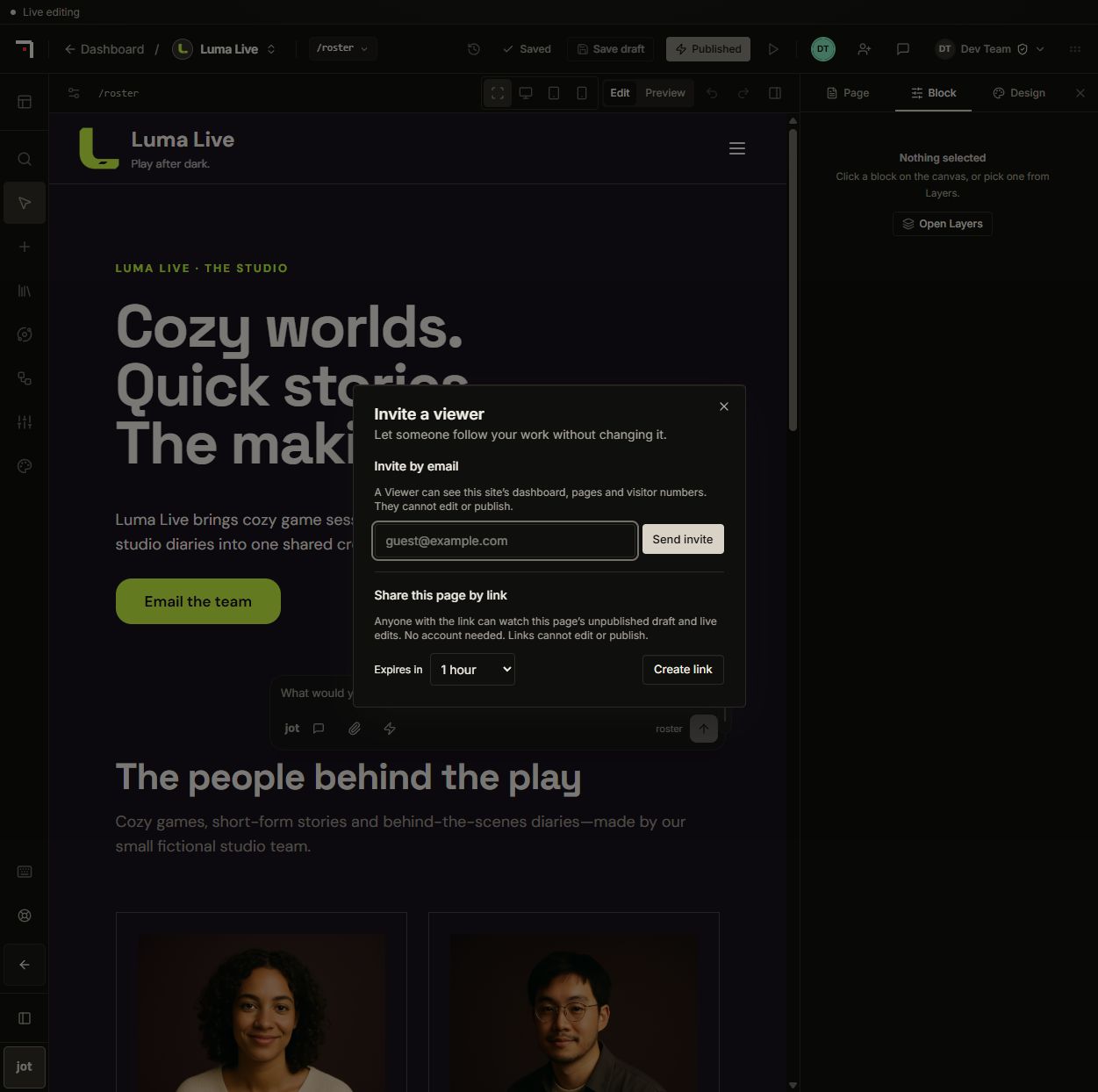
Task: Open the lifebuoy help icon
Action: point(25,916)
